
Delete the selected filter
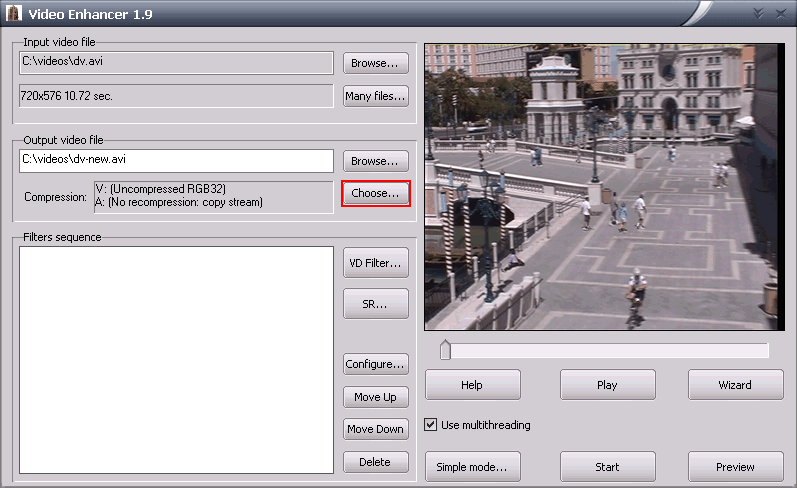pos(376,462)
